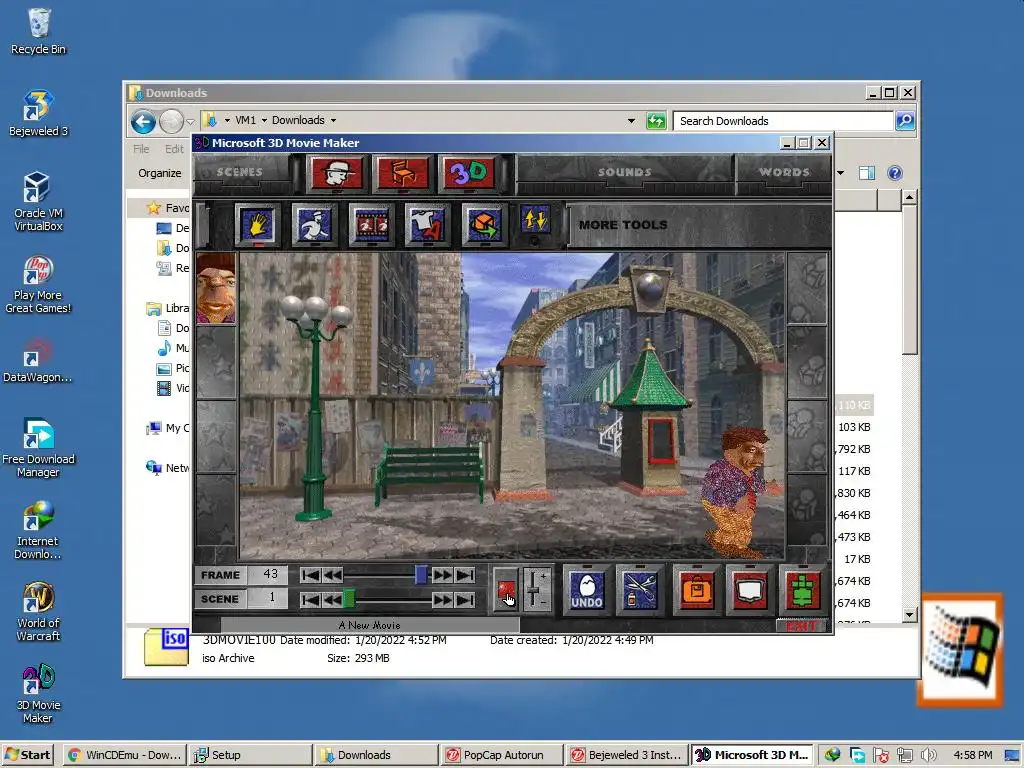Select the running actor Synchronize tool
Viewport: 1024px width, 768px height.
314,225
